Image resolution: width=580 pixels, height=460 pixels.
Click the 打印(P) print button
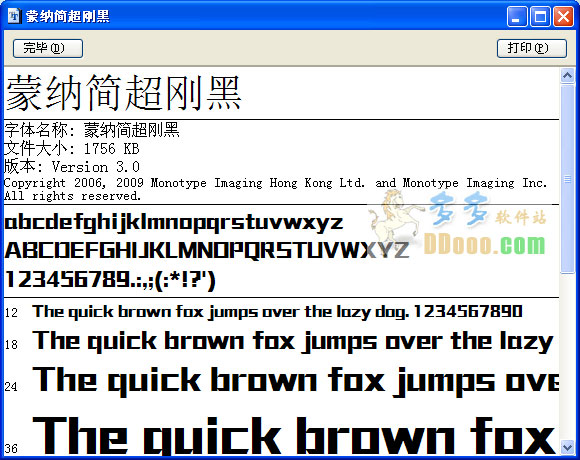pyautogui.click(x=532, y=48)
